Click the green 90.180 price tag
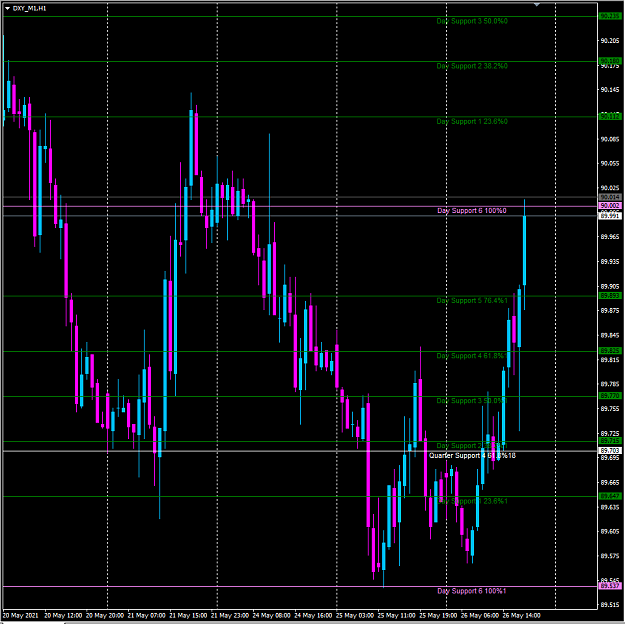Viewport: 625px width, 624px height. click(610, 61)
